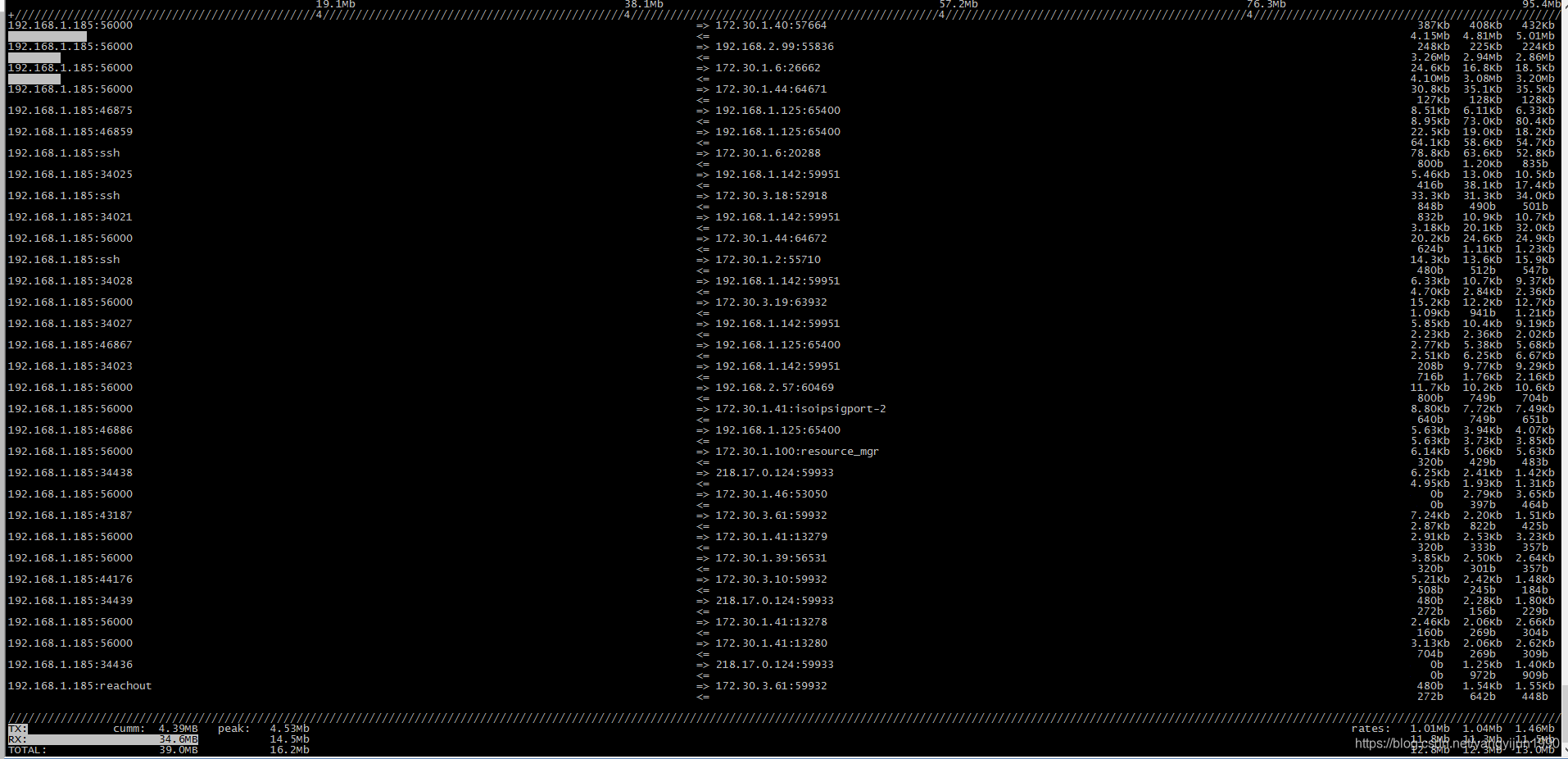Screen dimensions: 1568x759
Task: Click remote address 172.30.3.18:52918
Action: pos(771,195)
